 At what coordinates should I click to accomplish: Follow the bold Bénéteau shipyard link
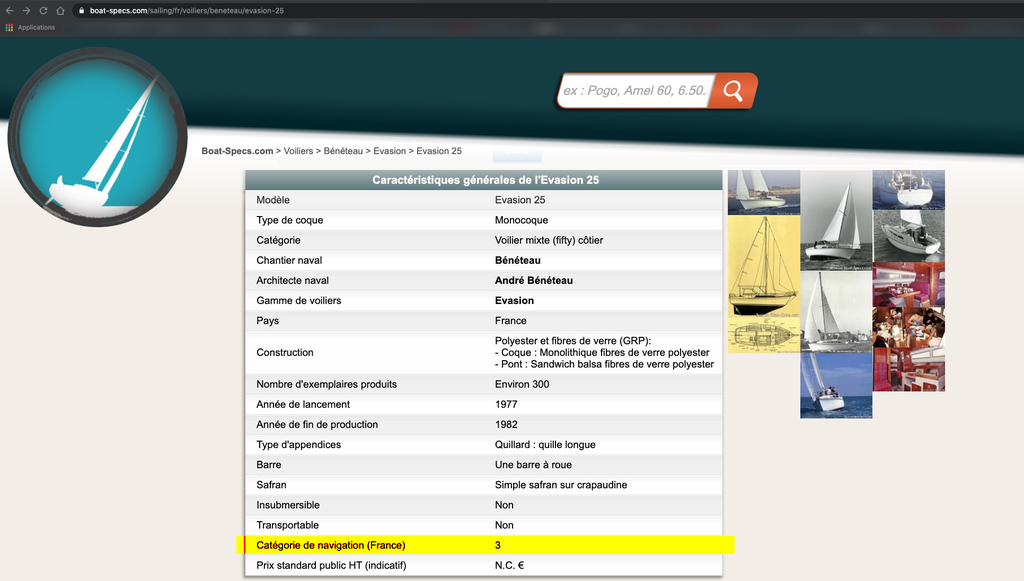[x=518, y=260]
